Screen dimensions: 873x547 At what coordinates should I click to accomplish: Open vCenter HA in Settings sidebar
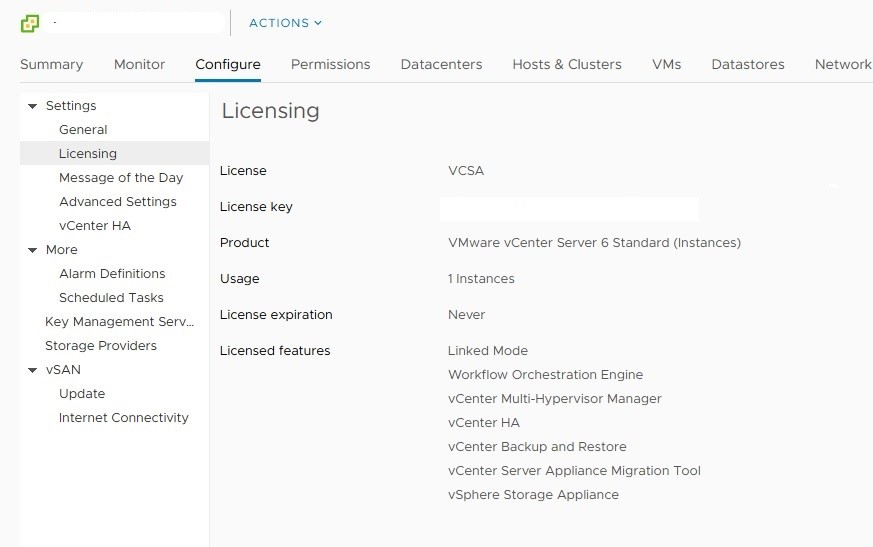click(95, 225)
